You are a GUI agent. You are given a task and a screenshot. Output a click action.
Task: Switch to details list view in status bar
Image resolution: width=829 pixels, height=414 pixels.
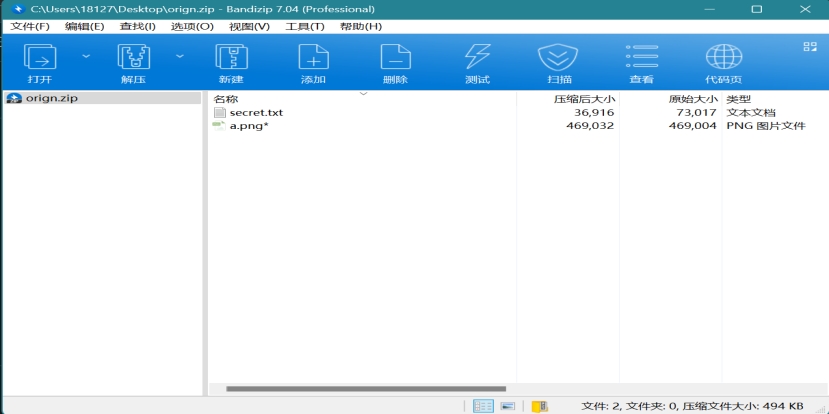coord(484,406)
